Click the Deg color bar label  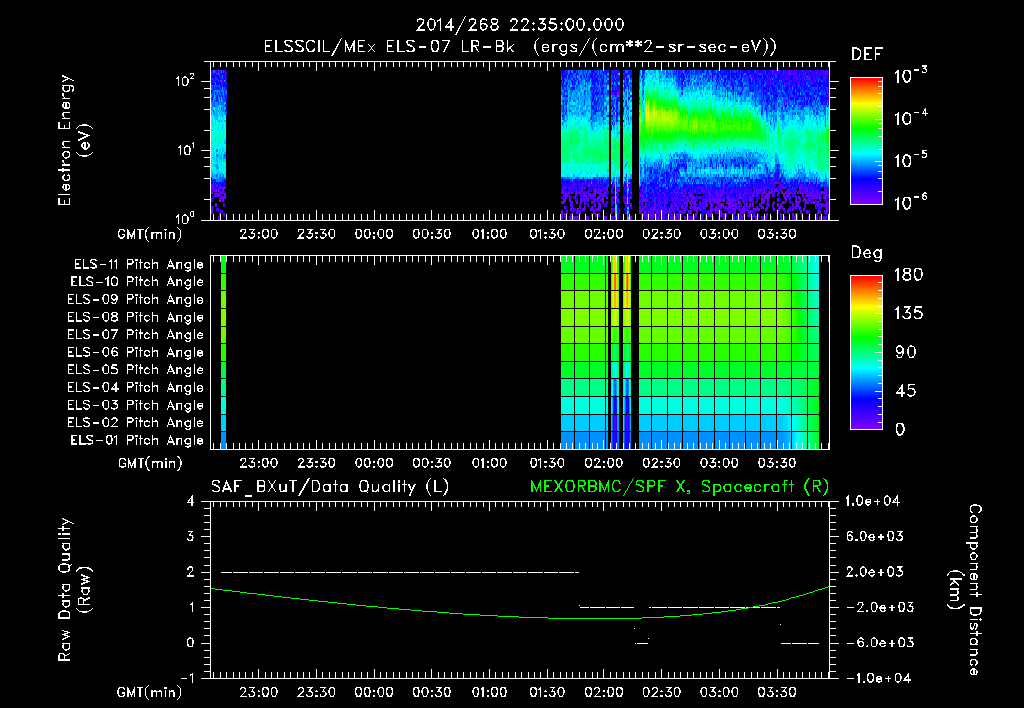[867, 253]
